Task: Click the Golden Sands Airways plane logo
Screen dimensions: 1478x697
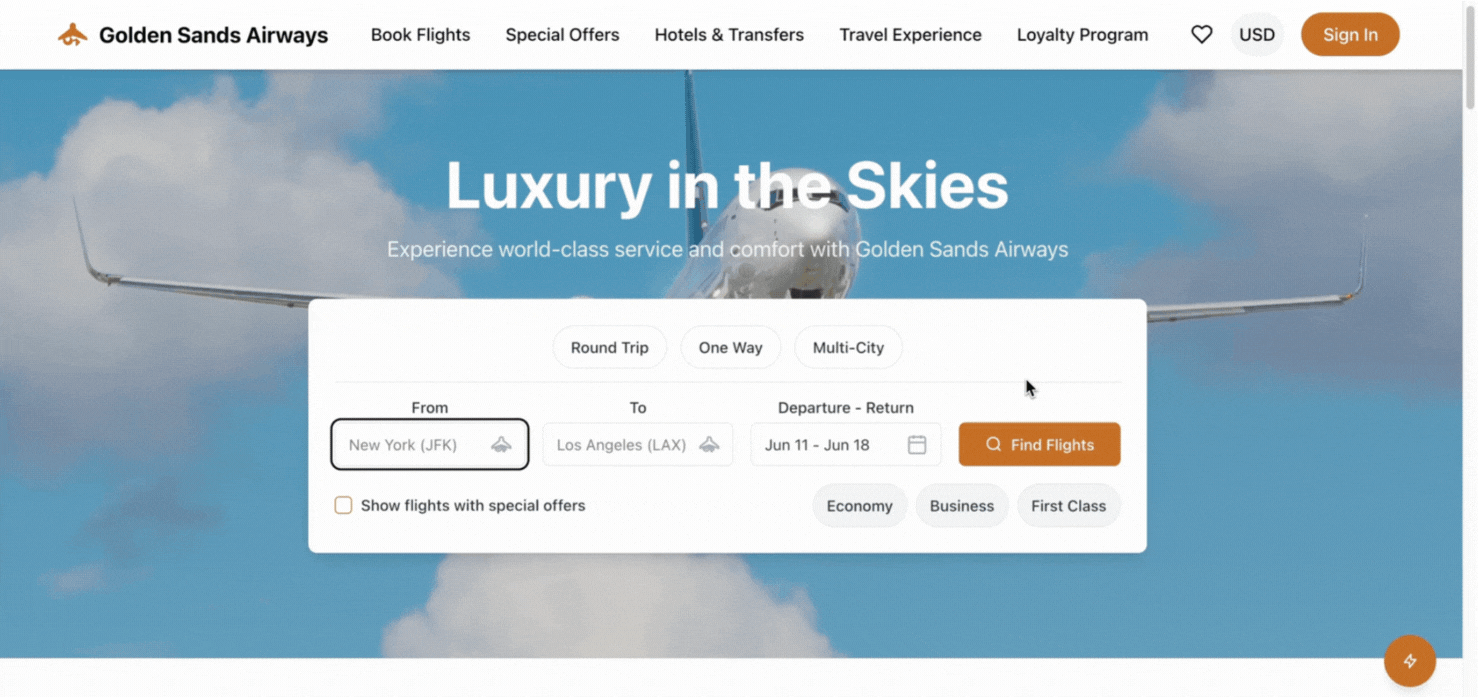Action: point(71,32)
